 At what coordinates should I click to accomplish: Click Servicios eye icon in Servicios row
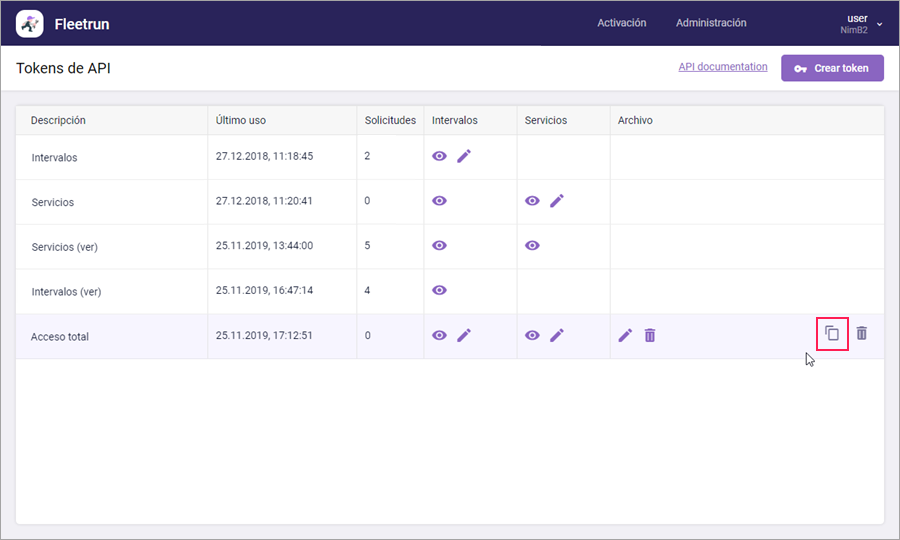(x=532, y=201)
